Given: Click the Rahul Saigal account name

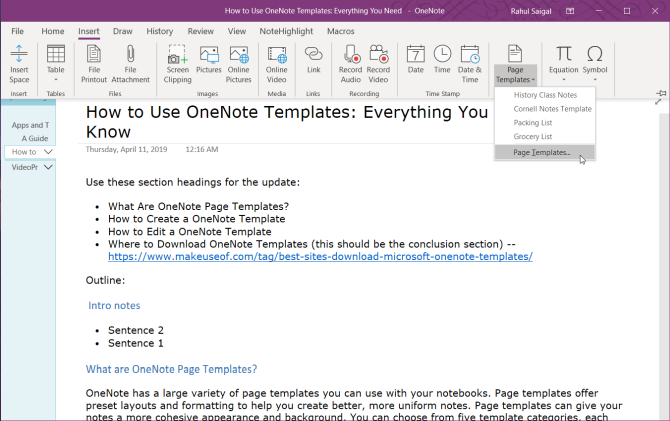Looking at the screenshot, I should 531,11.
